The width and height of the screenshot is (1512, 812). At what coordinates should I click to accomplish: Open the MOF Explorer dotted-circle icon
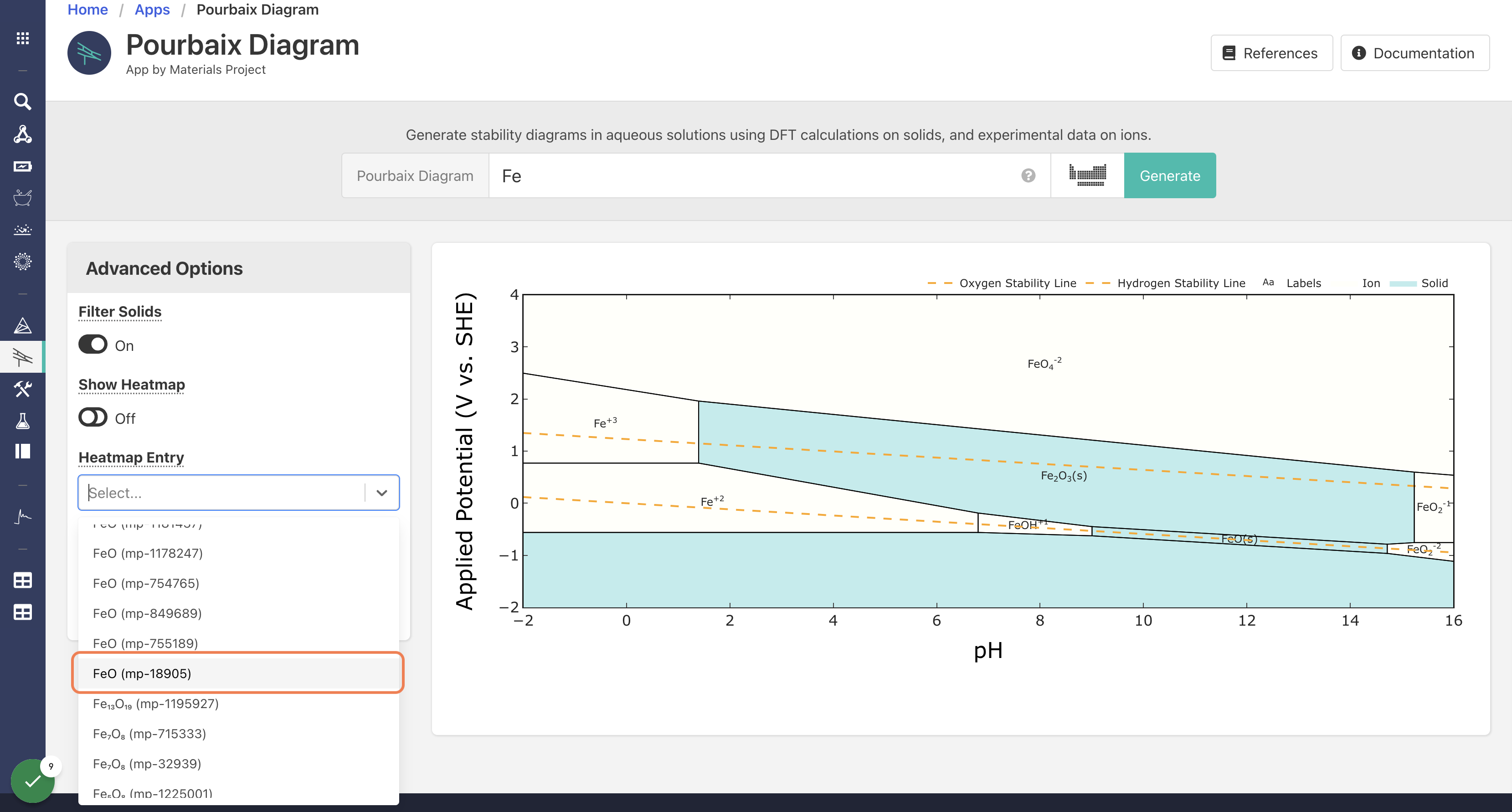[x=22, y=261]
